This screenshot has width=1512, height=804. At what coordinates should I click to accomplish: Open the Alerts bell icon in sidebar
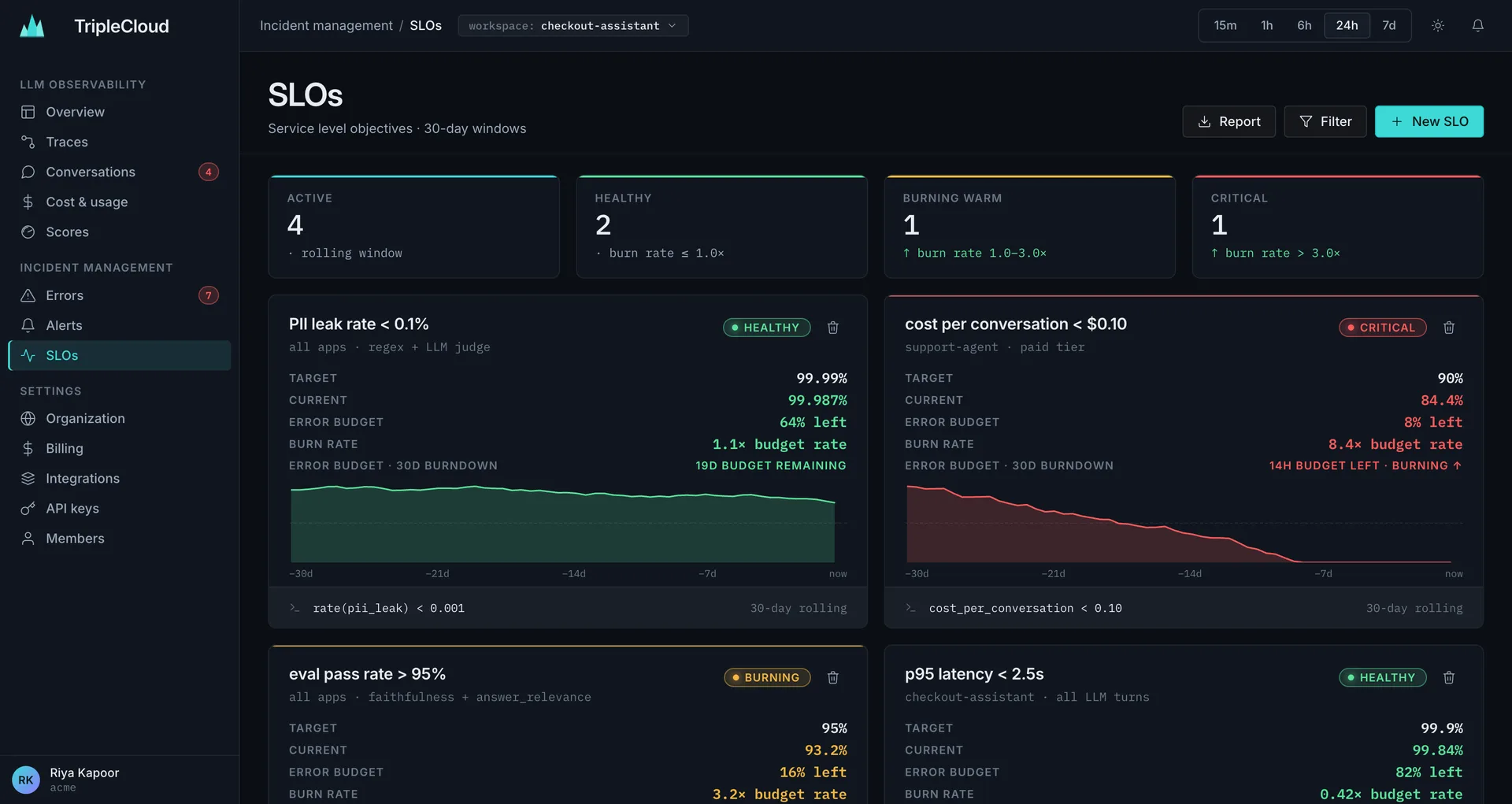coord(28,325)
